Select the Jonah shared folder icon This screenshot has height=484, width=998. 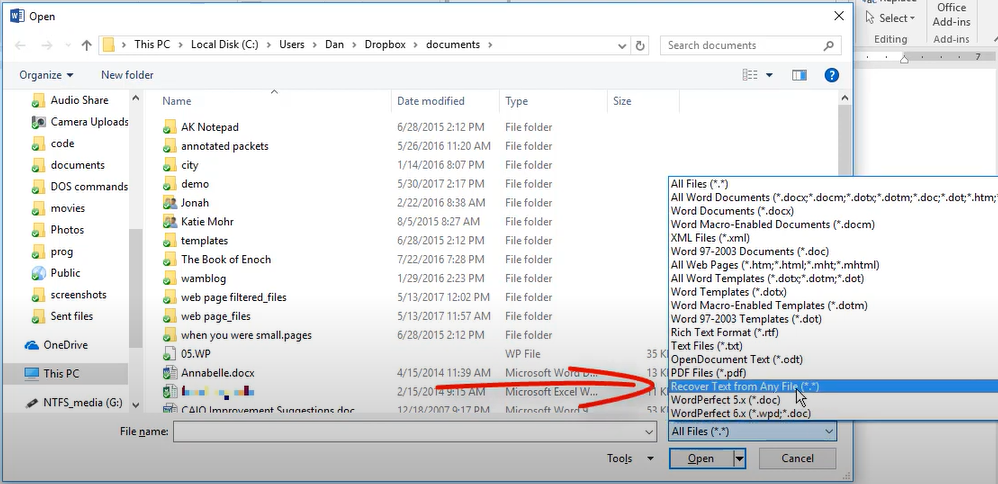click(x=169, y=203)
